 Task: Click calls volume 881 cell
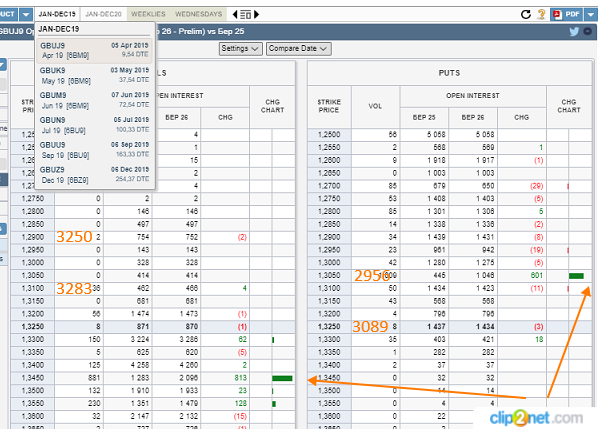79,378
